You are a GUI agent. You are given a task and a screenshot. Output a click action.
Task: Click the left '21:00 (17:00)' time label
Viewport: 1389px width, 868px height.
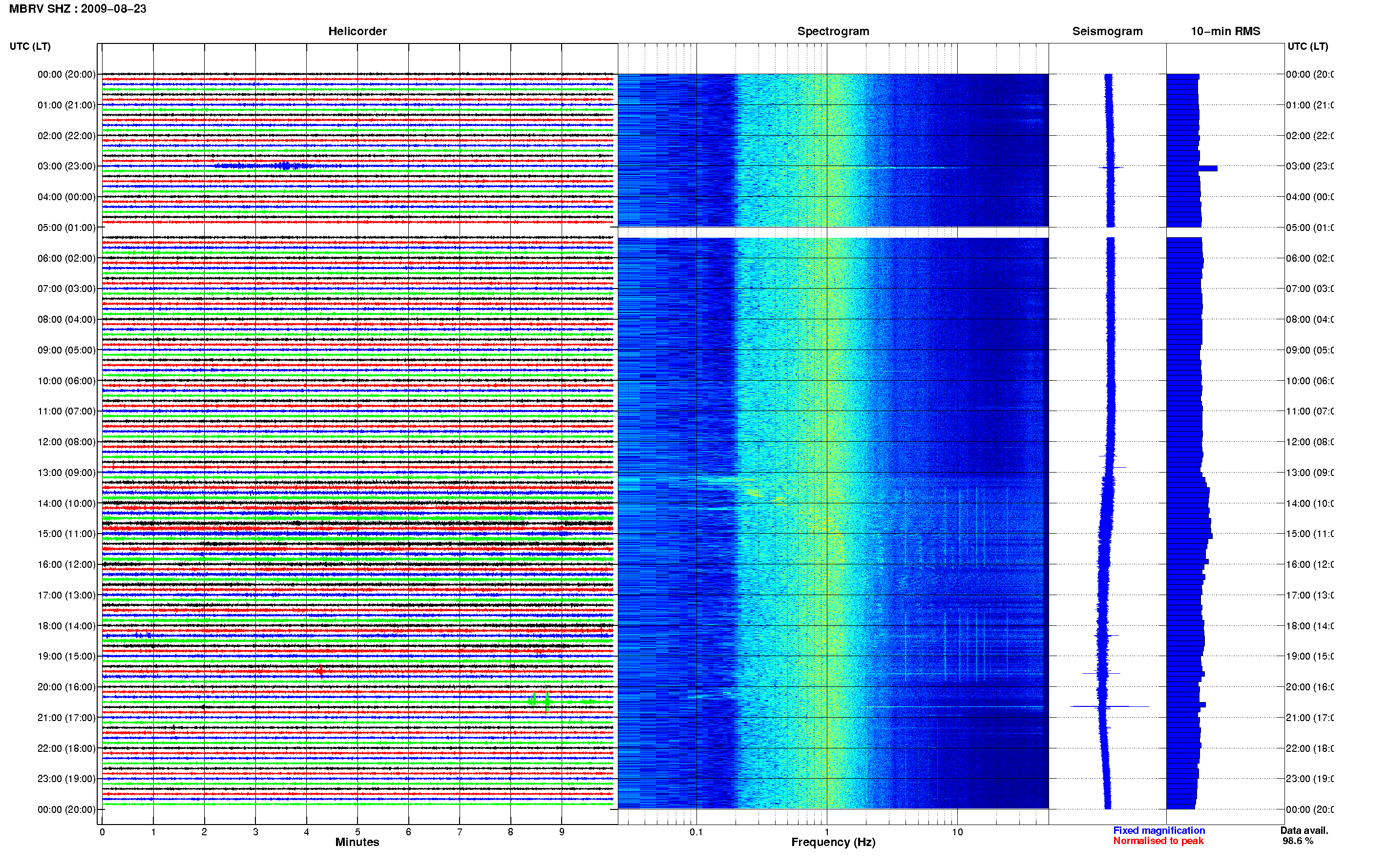click(x=66, y=718)
